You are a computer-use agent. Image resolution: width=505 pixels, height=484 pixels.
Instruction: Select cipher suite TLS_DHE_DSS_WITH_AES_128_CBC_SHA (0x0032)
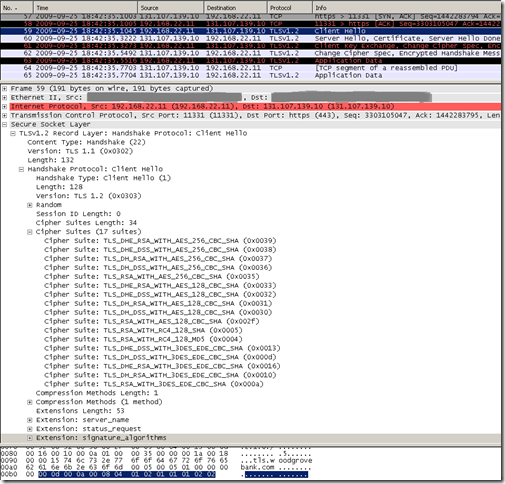pyautogui.click(x=160, y=295)
